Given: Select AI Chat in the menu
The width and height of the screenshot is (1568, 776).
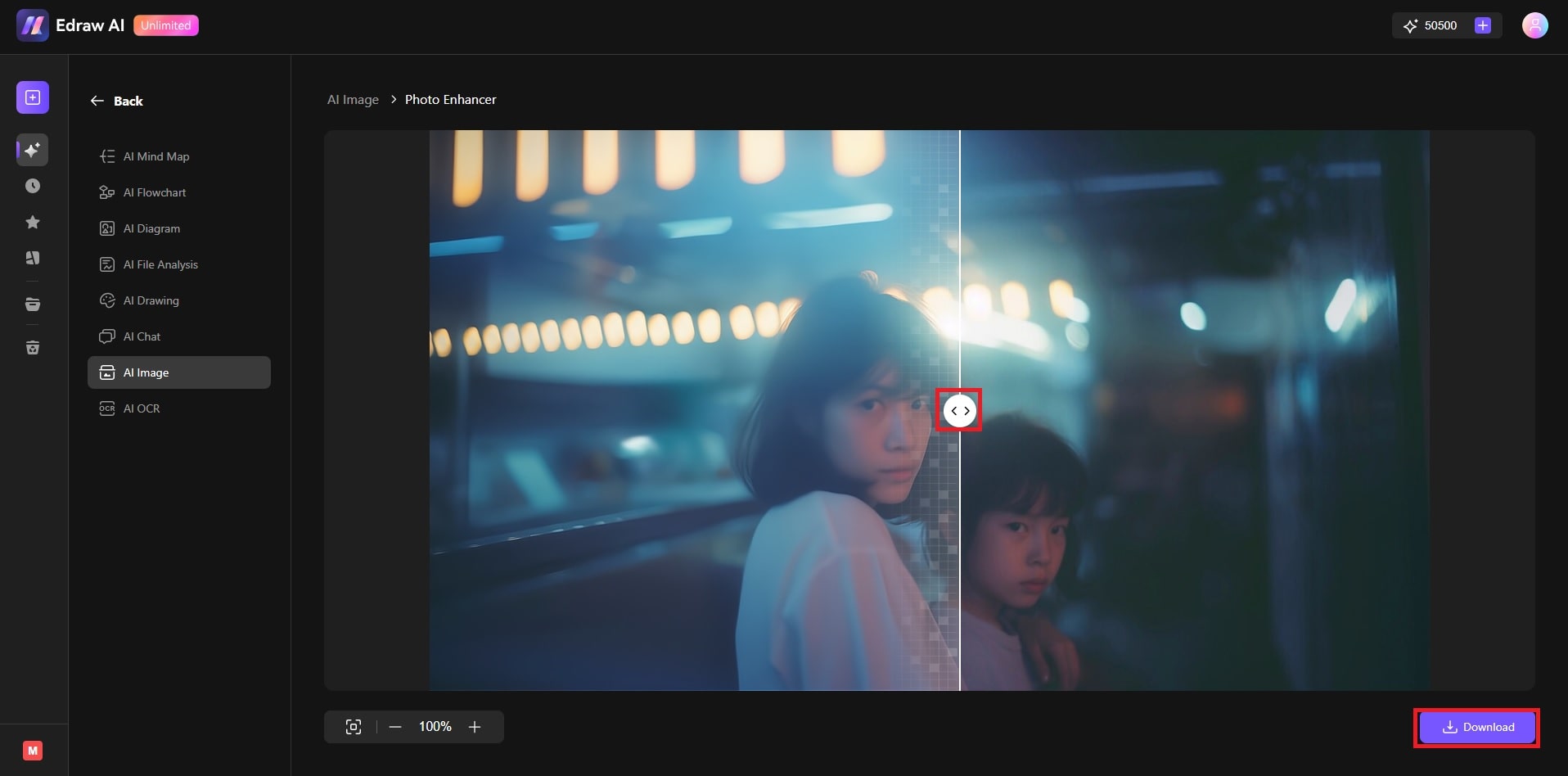Looking at the screenshot, I should tap(178, 336).
